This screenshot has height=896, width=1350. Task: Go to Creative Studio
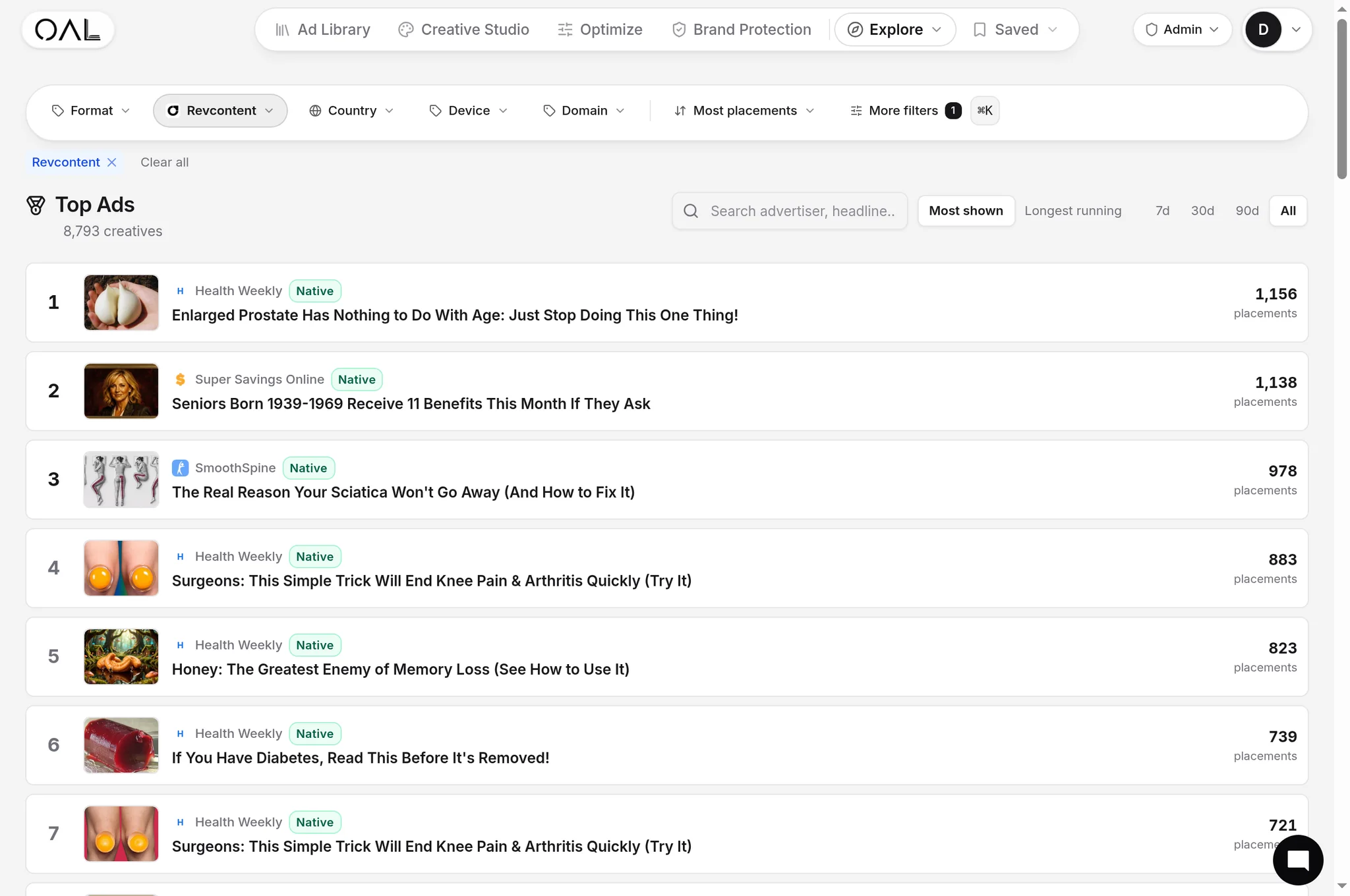coord(463,30)
